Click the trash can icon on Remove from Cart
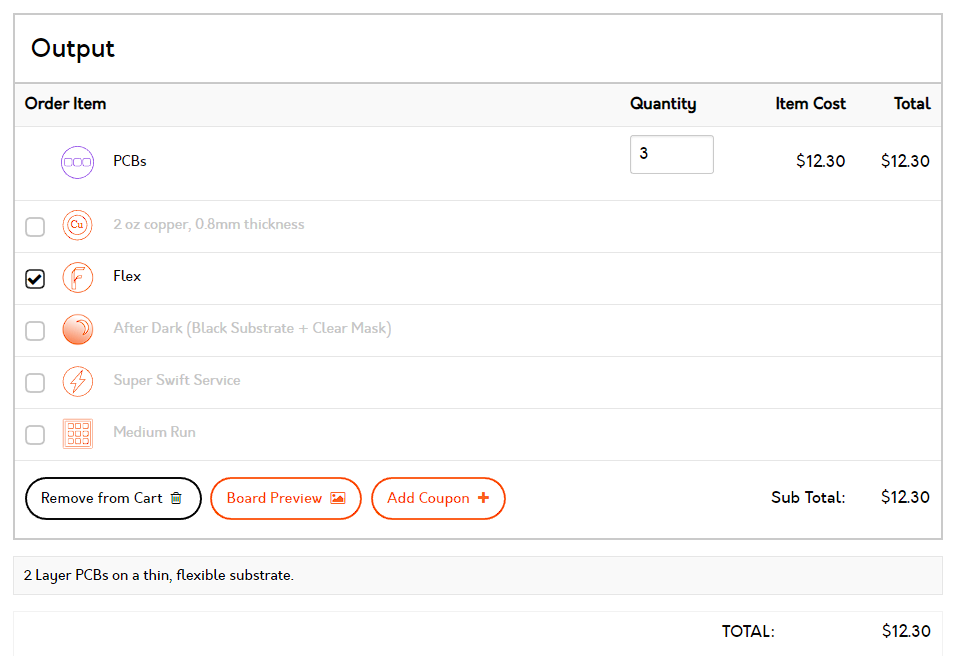954x656 pixels. click(176, 498)
